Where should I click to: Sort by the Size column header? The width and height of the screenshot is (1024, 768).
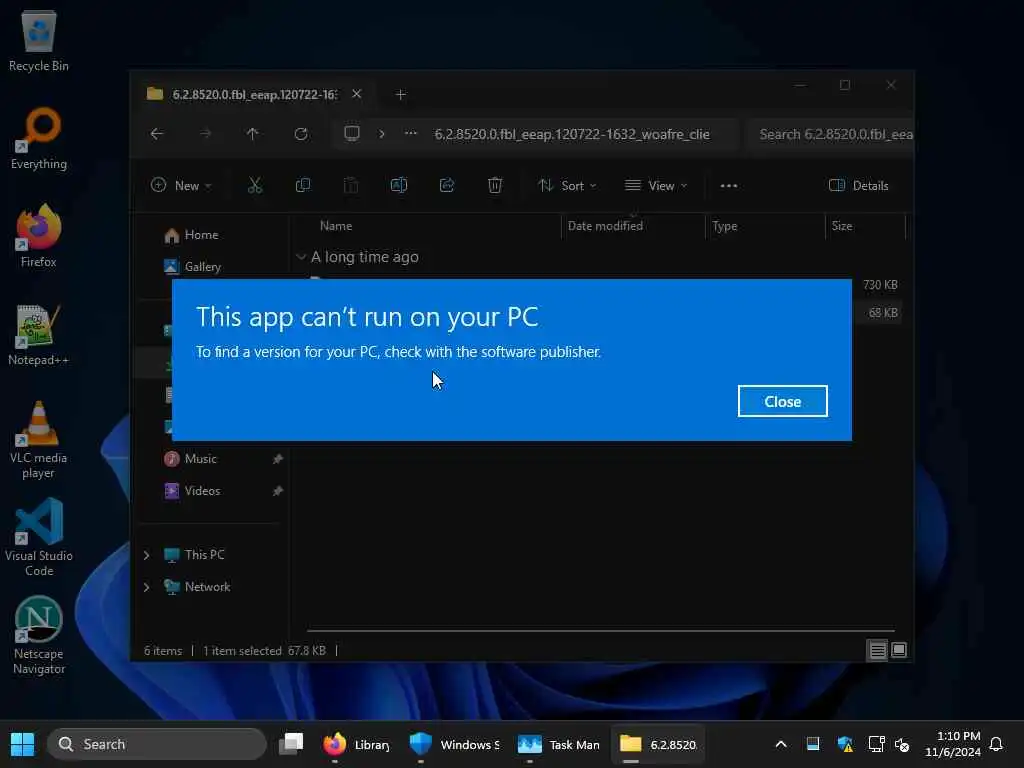(842, 226)
